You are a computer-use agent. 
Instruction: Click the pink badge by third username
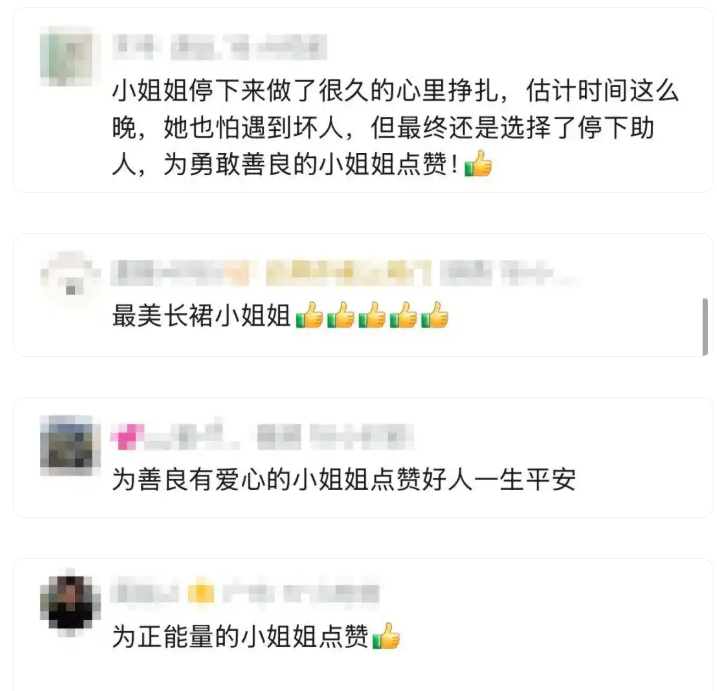pyautogui.click(x=127, y=437)
